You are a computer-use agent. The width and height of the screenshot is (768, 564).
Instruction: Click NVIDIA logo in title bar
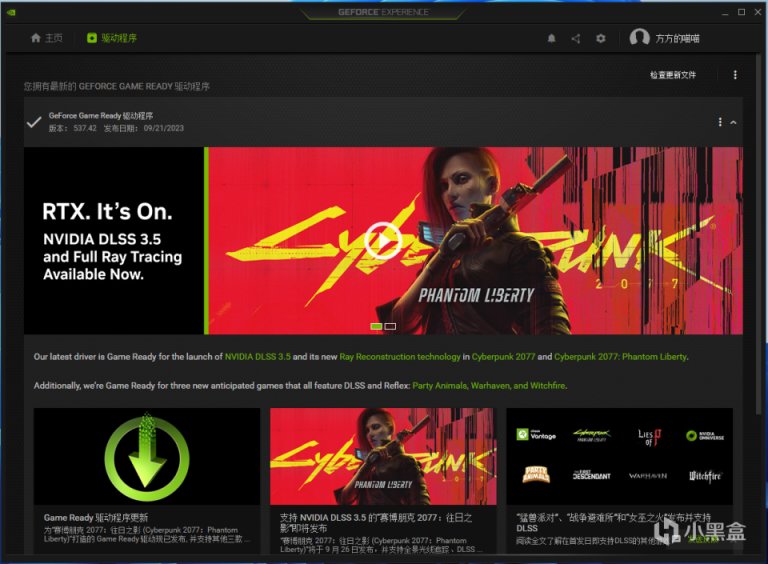coord(11,12)
